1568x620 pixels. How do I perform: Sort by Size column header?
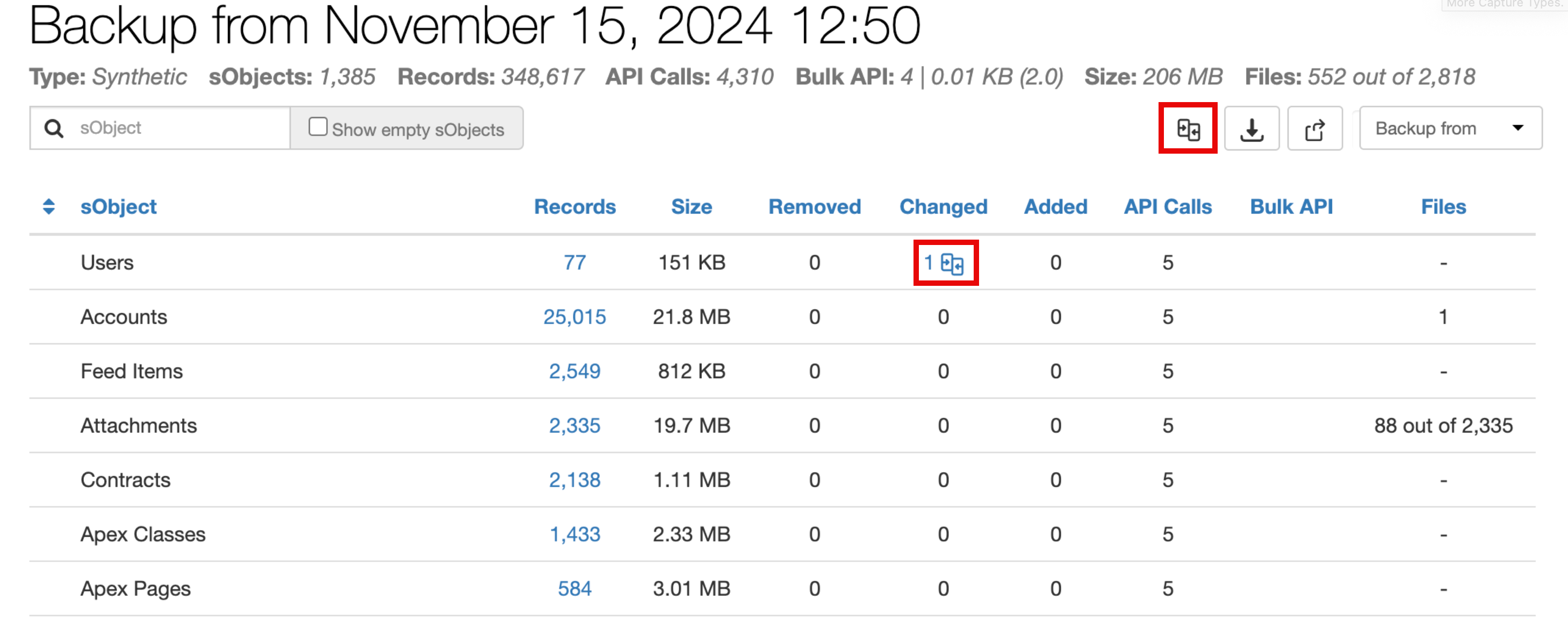tap(692, 206)
